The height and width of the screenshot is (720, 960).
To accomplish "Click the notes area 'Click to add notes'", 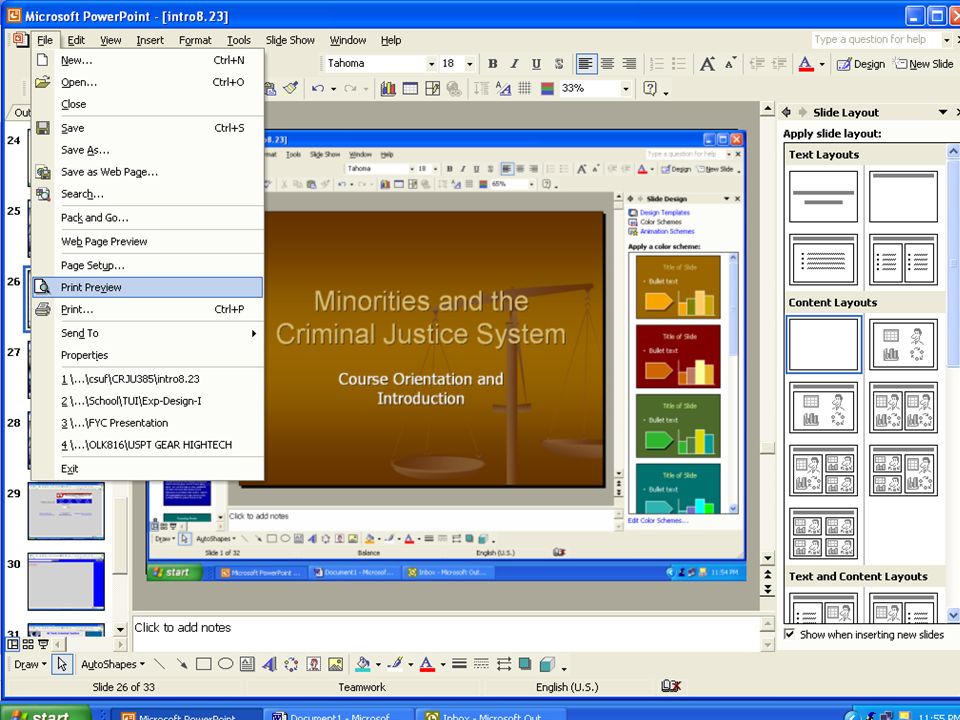I will (446, 634).
